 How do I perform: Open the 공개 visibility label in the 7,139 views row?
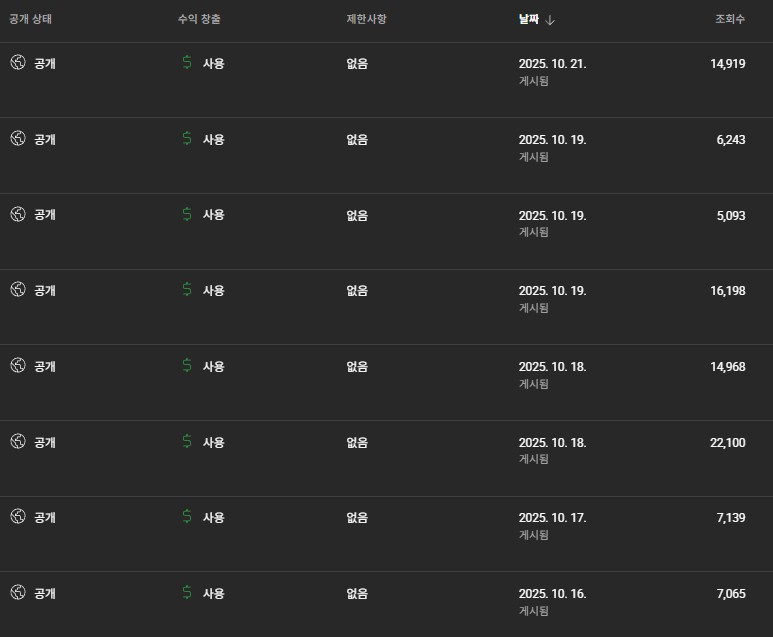[45, 517]
